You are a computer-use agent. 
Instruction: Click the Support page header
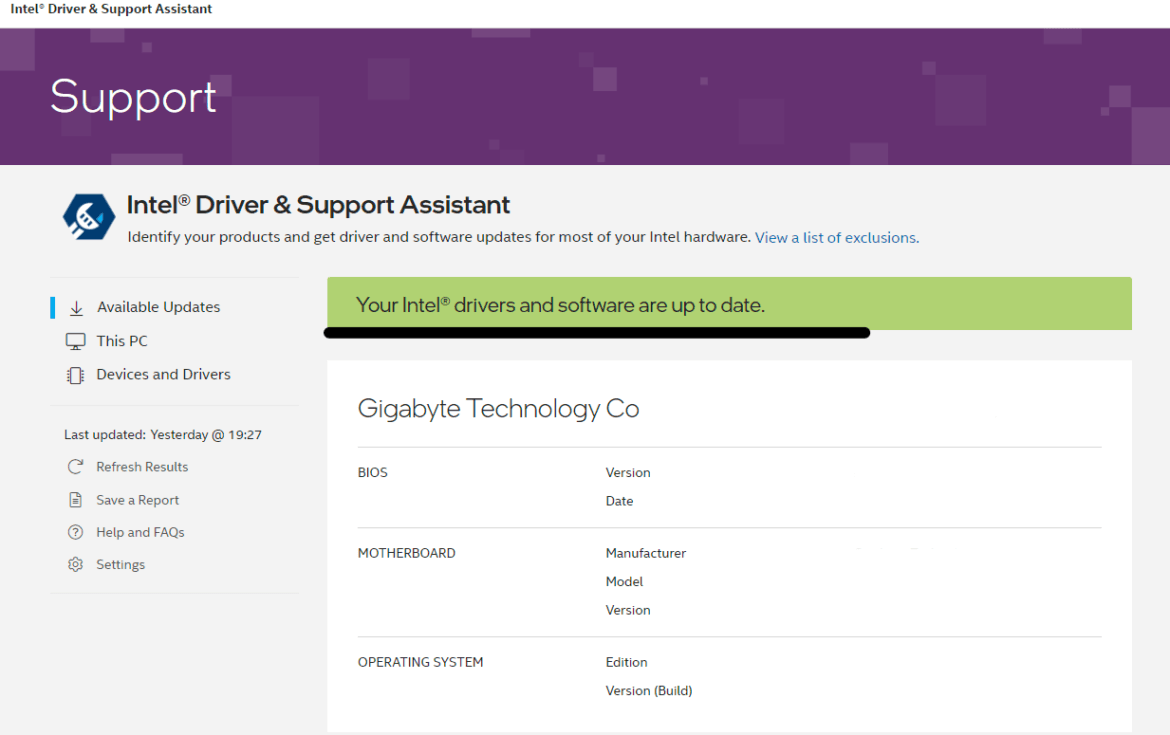(133, 97)
